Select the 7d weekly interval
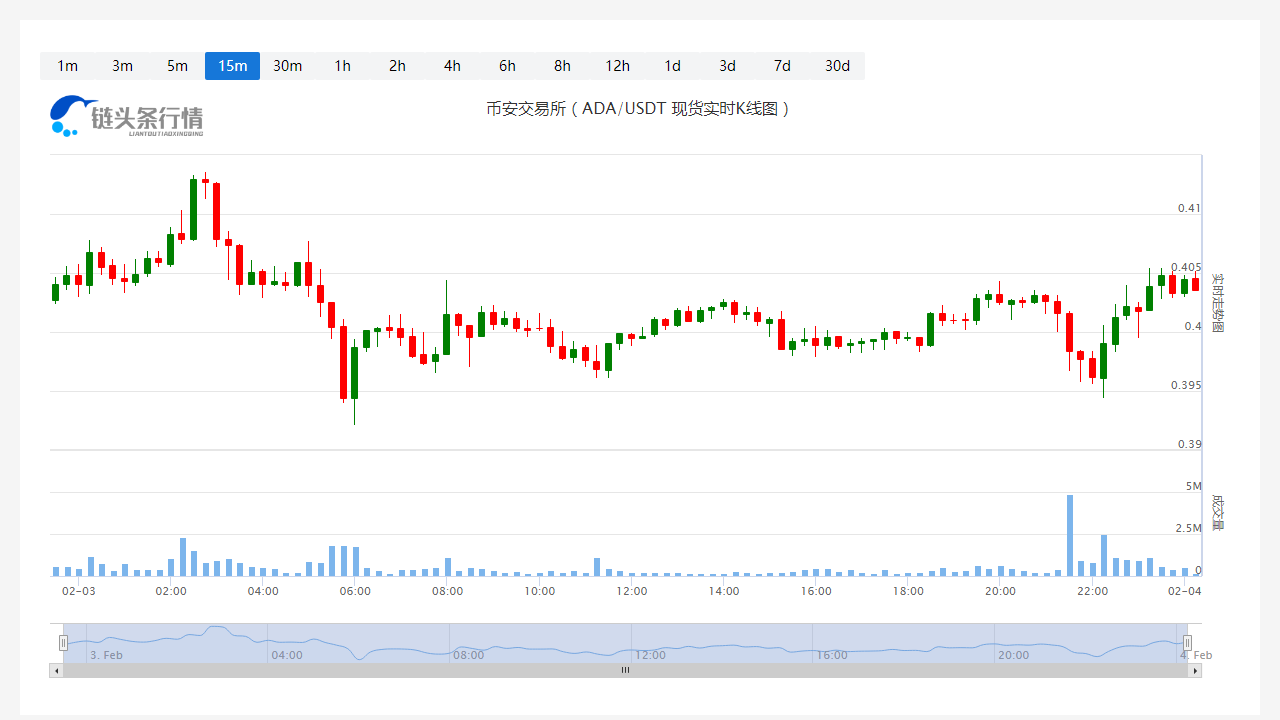 click(x=782, y=66)
